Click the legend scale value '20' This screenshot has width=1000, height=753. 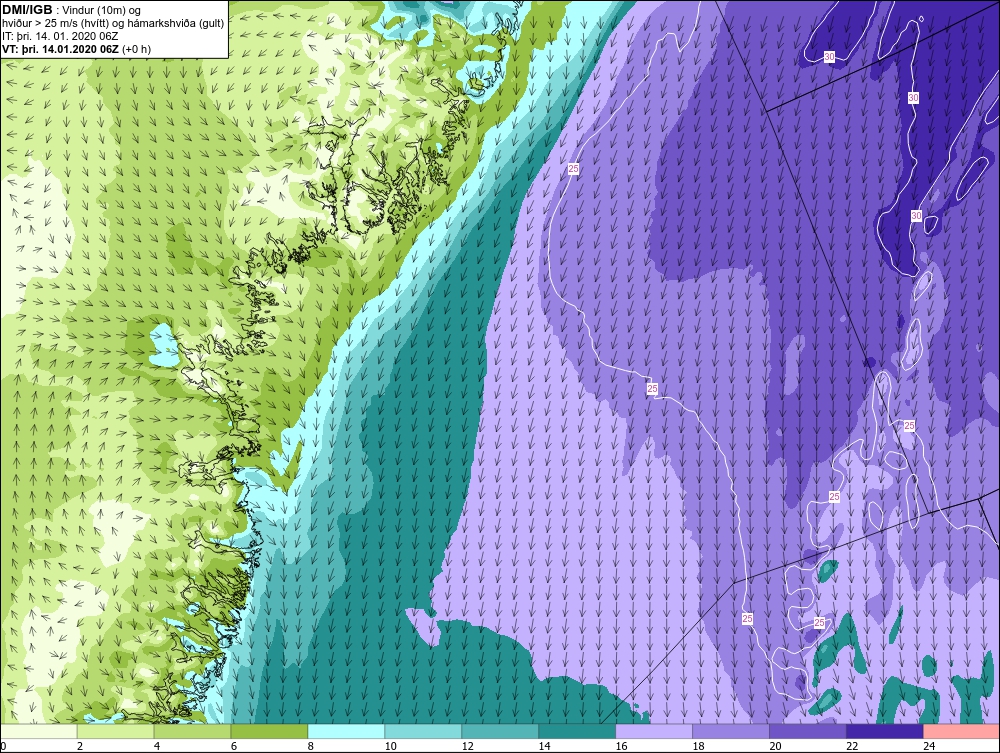tap(775, 746)
